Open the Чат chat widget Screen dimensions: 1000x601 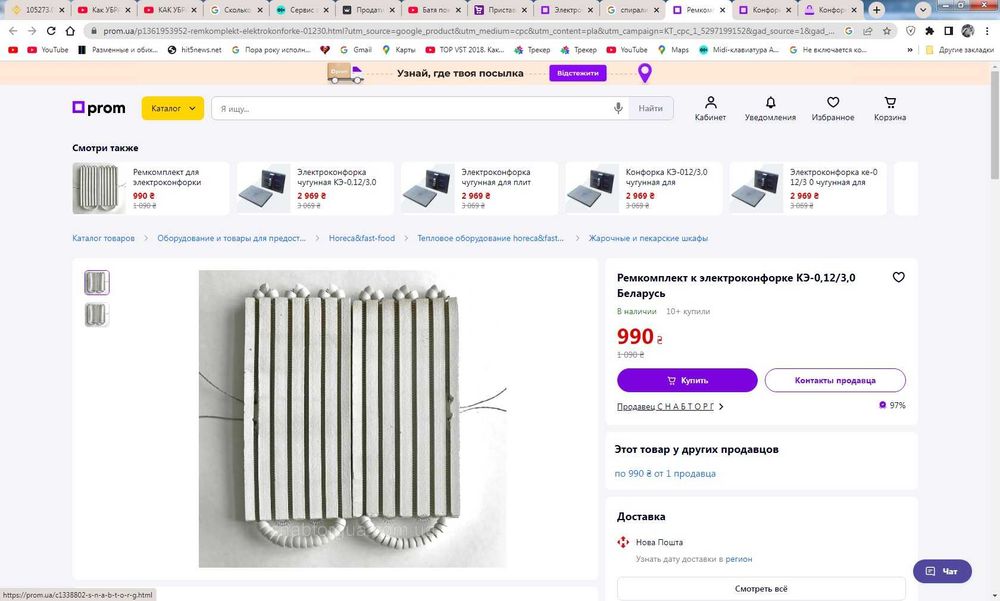[942, 572]
